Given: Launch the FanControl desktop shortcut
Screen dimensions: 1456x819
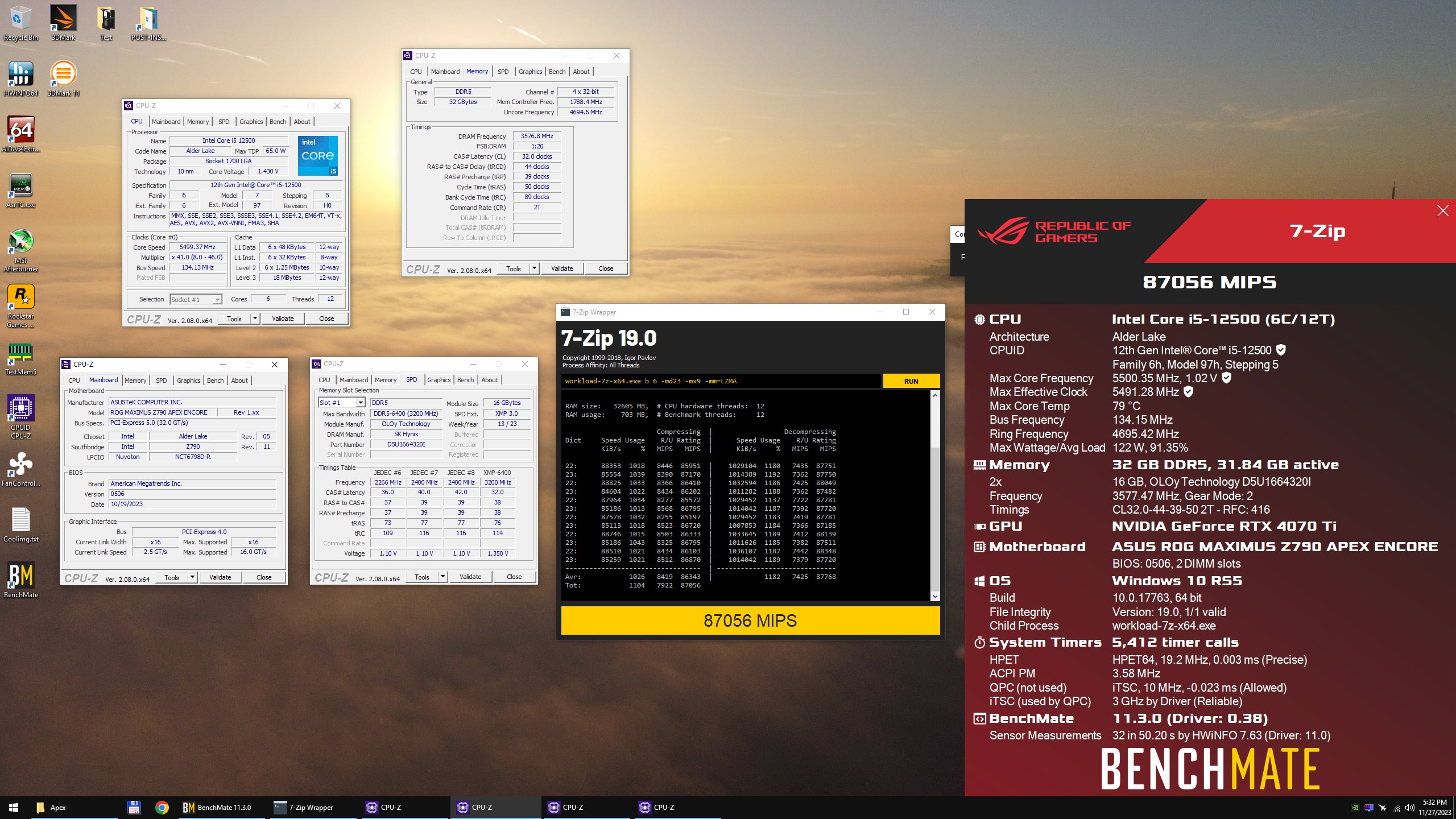Looking at the screenshot, I should click(x=20, y=469).
